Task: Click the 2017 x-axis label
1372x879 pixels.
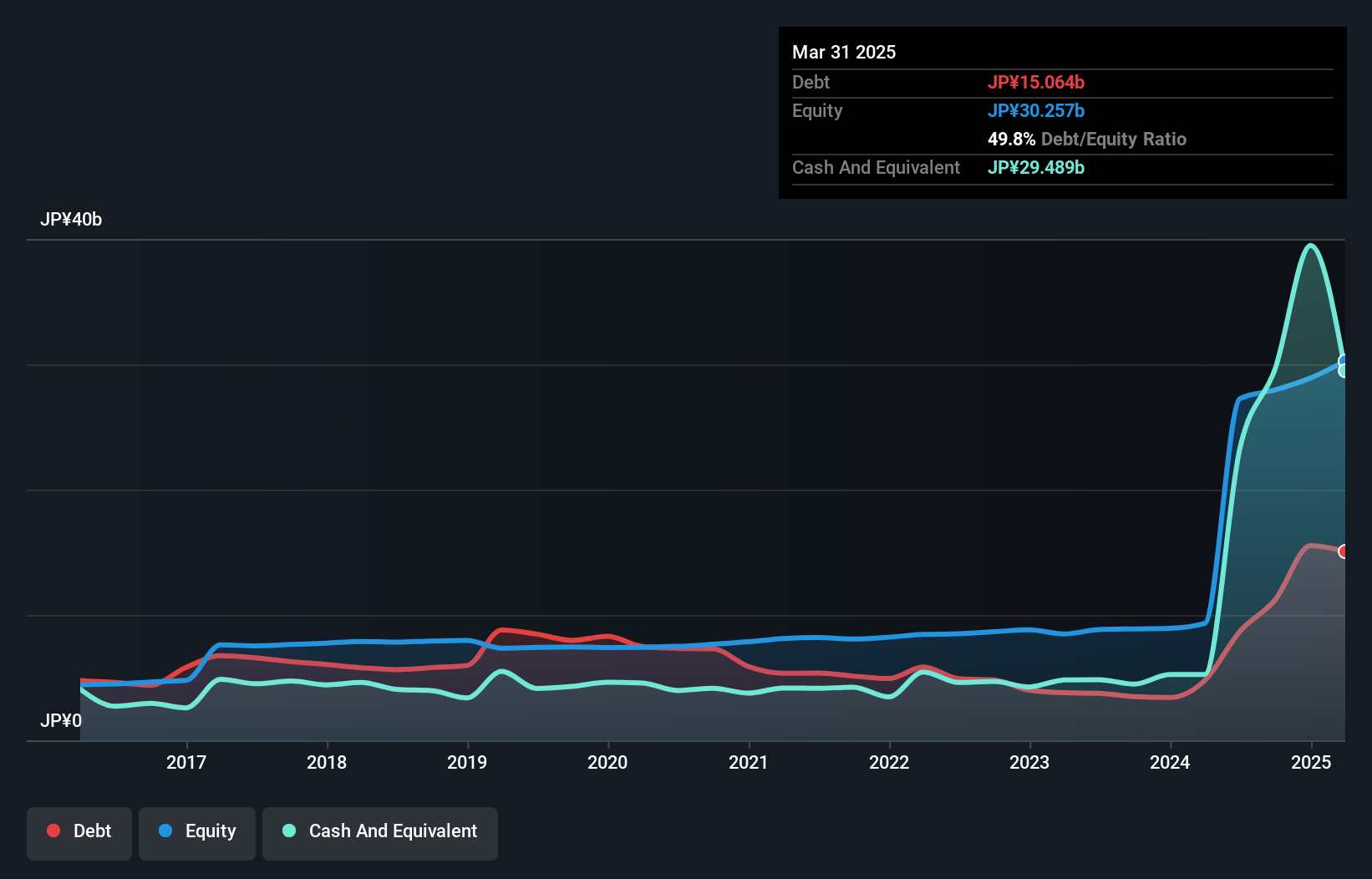Action: [x=186, y=762]
